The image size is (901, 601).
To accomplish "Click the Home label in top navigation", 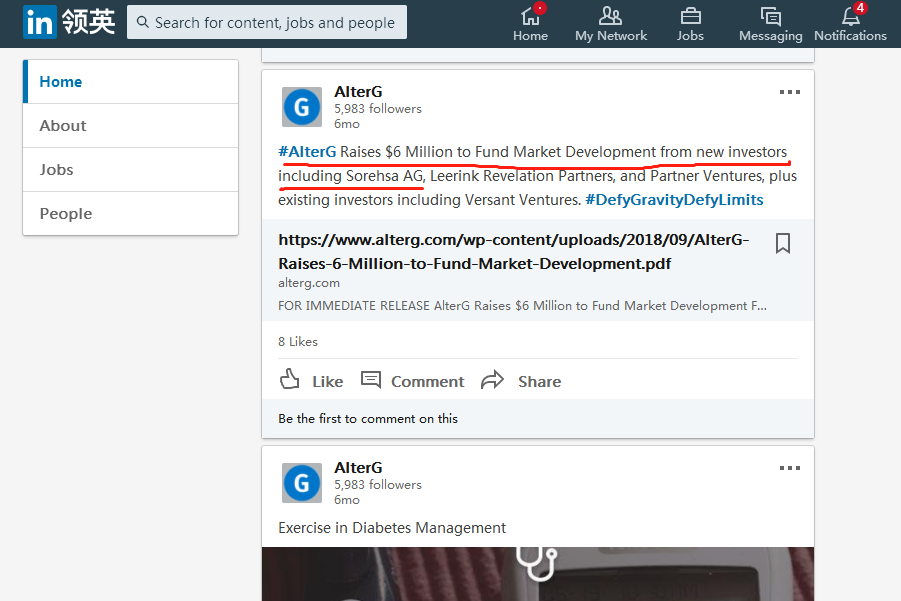I will click(x=530, y=36).
